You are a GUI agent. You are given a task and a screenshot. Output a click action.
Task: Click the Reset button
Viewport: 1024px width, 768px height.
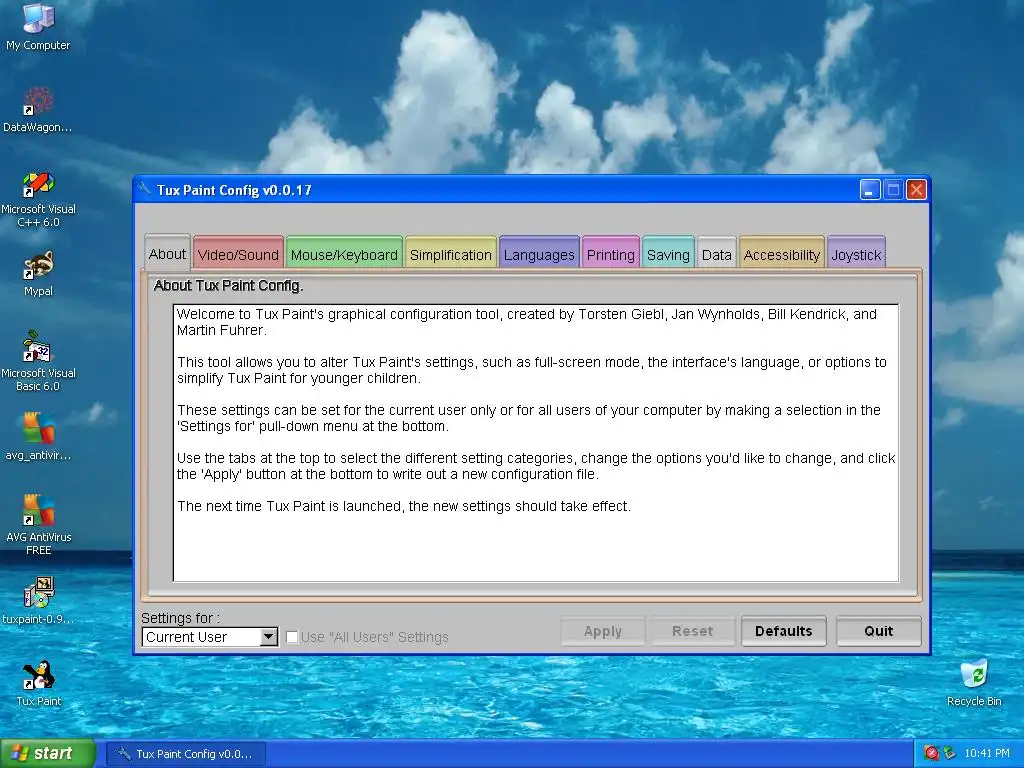693,631
